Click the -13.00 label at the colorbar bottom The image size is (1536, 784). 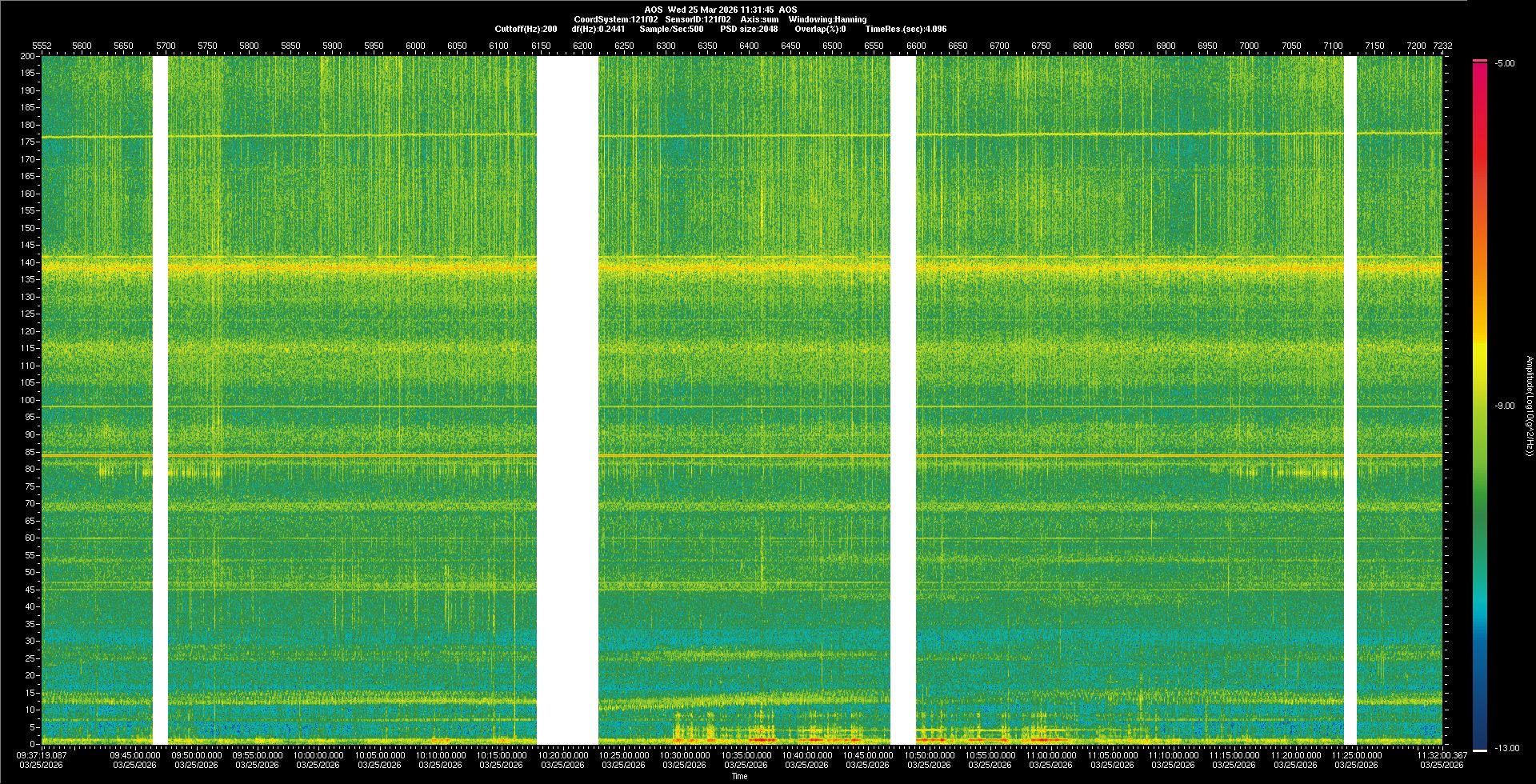click(1506, 748)
